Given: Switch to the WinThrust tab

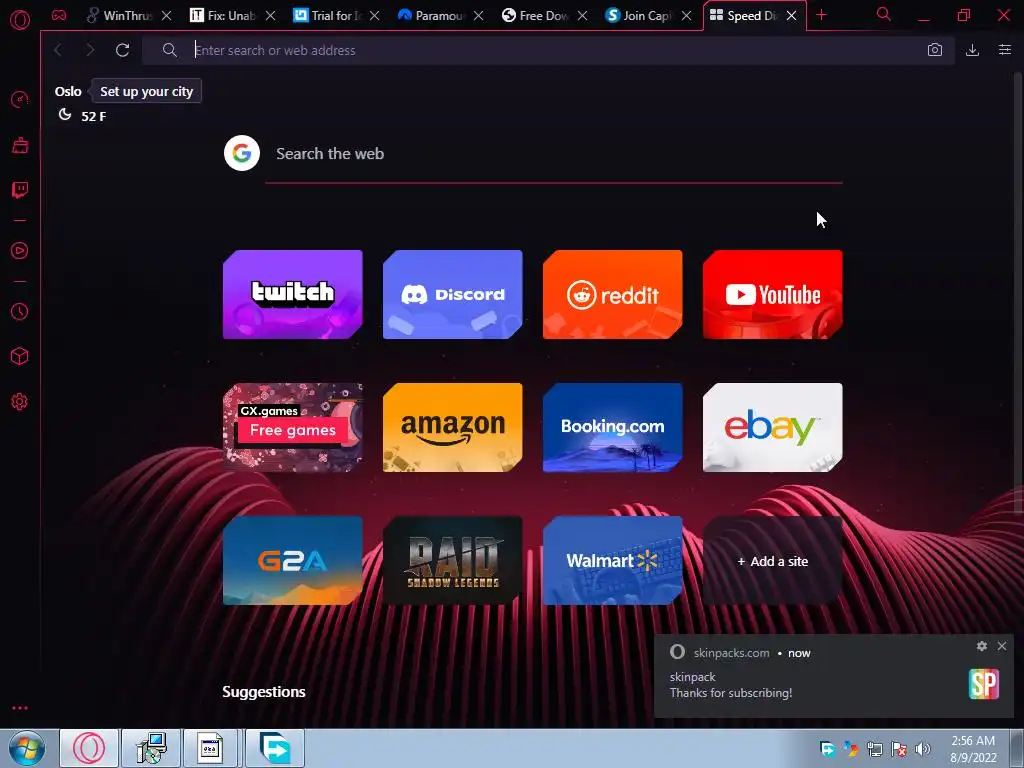Looking at the screenshot, I should (x=120, y=16).
